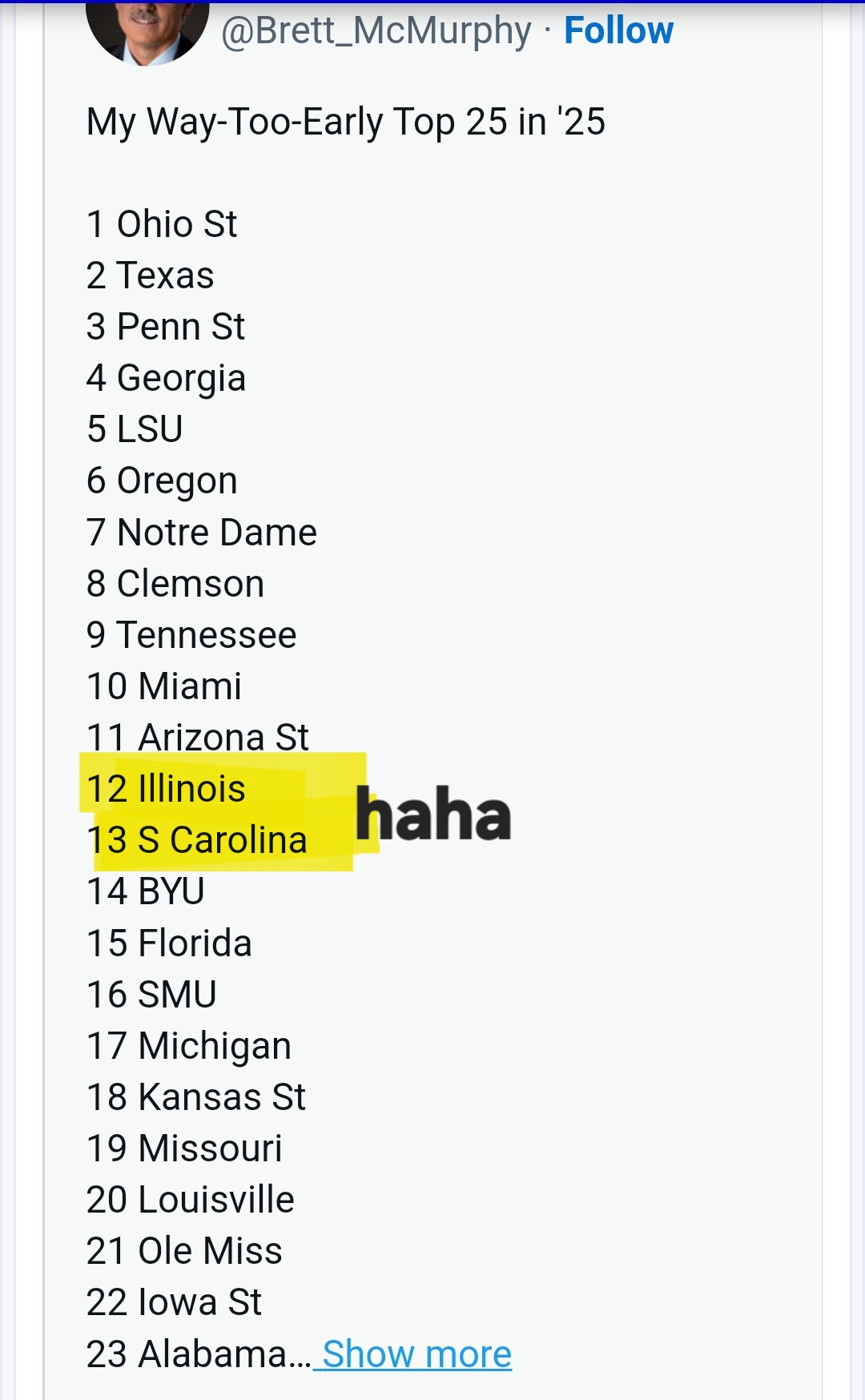The height and width of the screenshot is (1400, 865).
Task: Click the '10 Miami' entry
Action: click(x=164, y=686)
